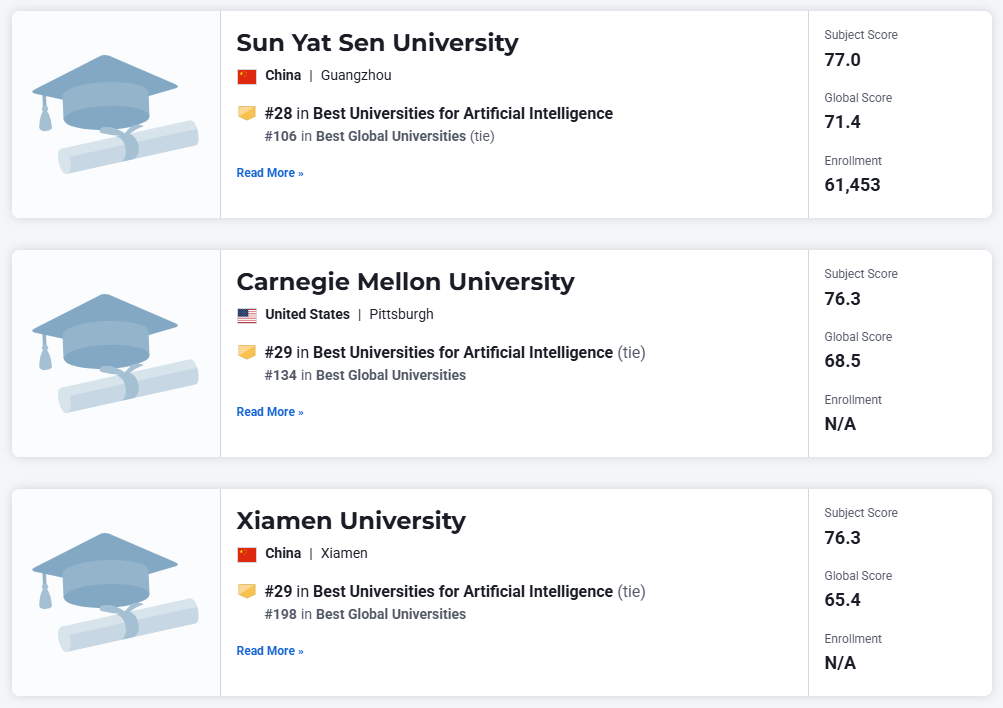Click Carnegie Mellon's yellow ranking badge icon
This screenshot has width=1003, height=708.
(247, 352)
